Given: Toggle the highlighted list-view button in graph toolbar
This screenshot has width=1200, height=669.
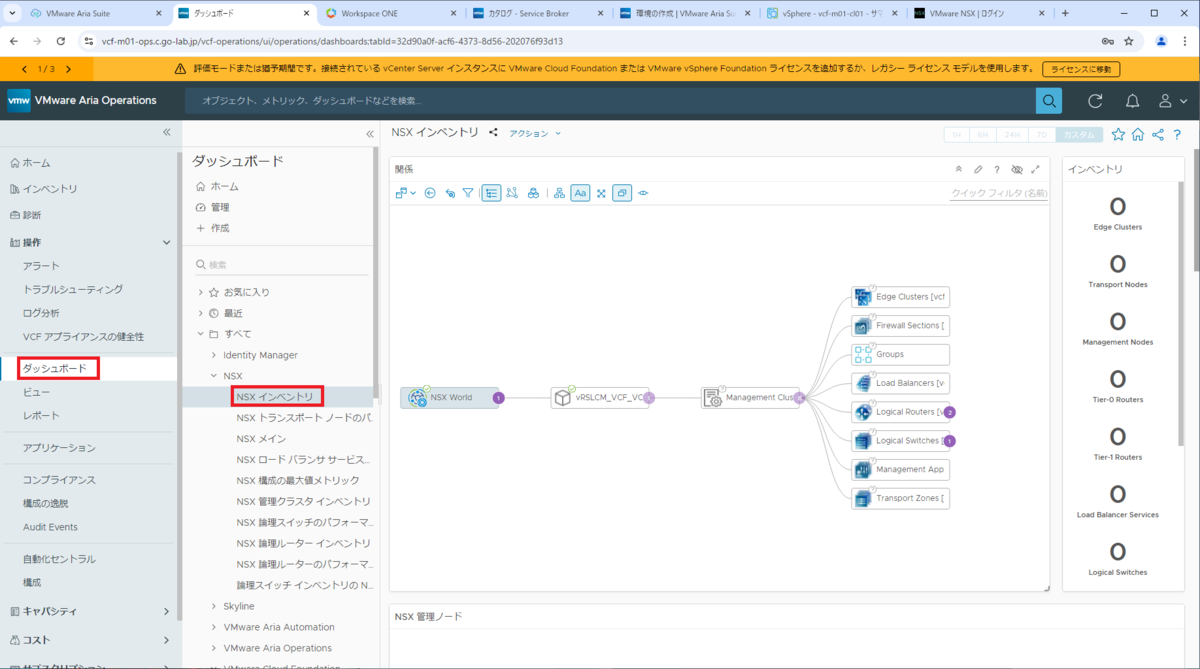Looking at the screenshot, I should (x=491, y=193).
